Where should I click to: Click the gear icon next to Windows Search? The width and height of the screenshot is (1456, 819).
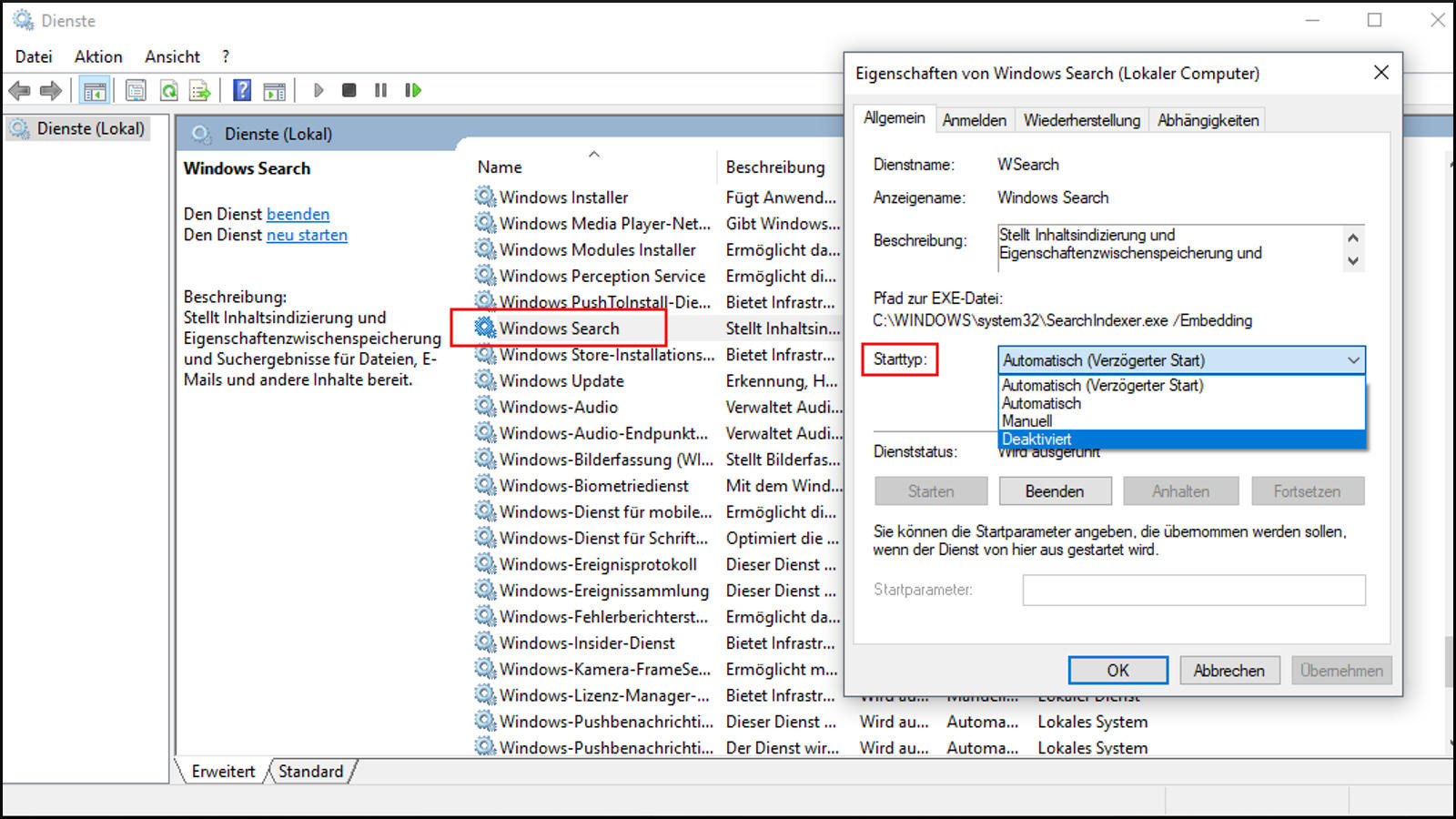click(x=486, y=328)
